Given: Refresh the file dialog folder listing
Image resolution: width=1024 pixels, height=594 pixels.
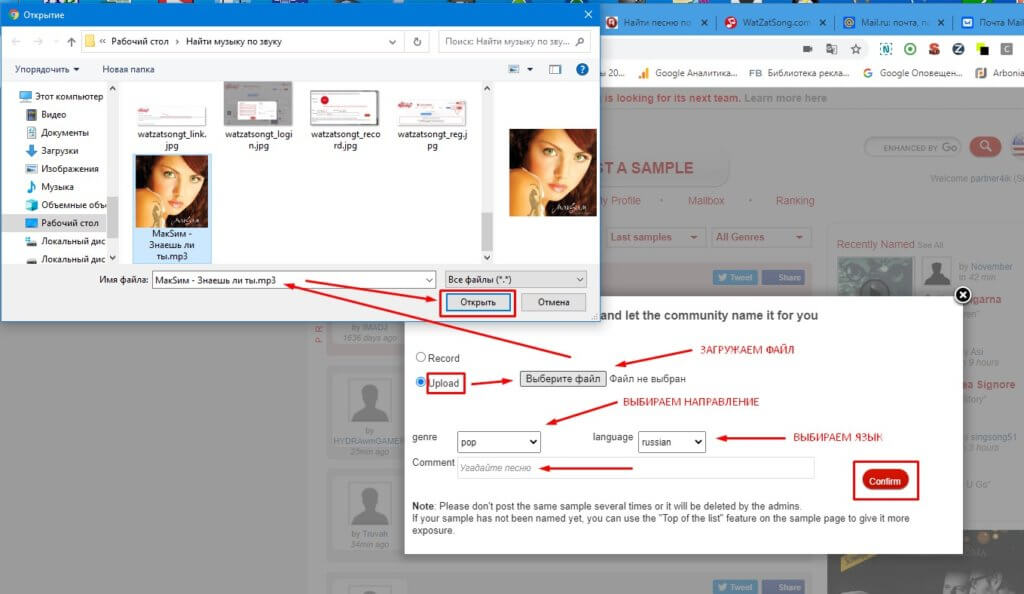Looking at the screenshot, I should [417, 42].
